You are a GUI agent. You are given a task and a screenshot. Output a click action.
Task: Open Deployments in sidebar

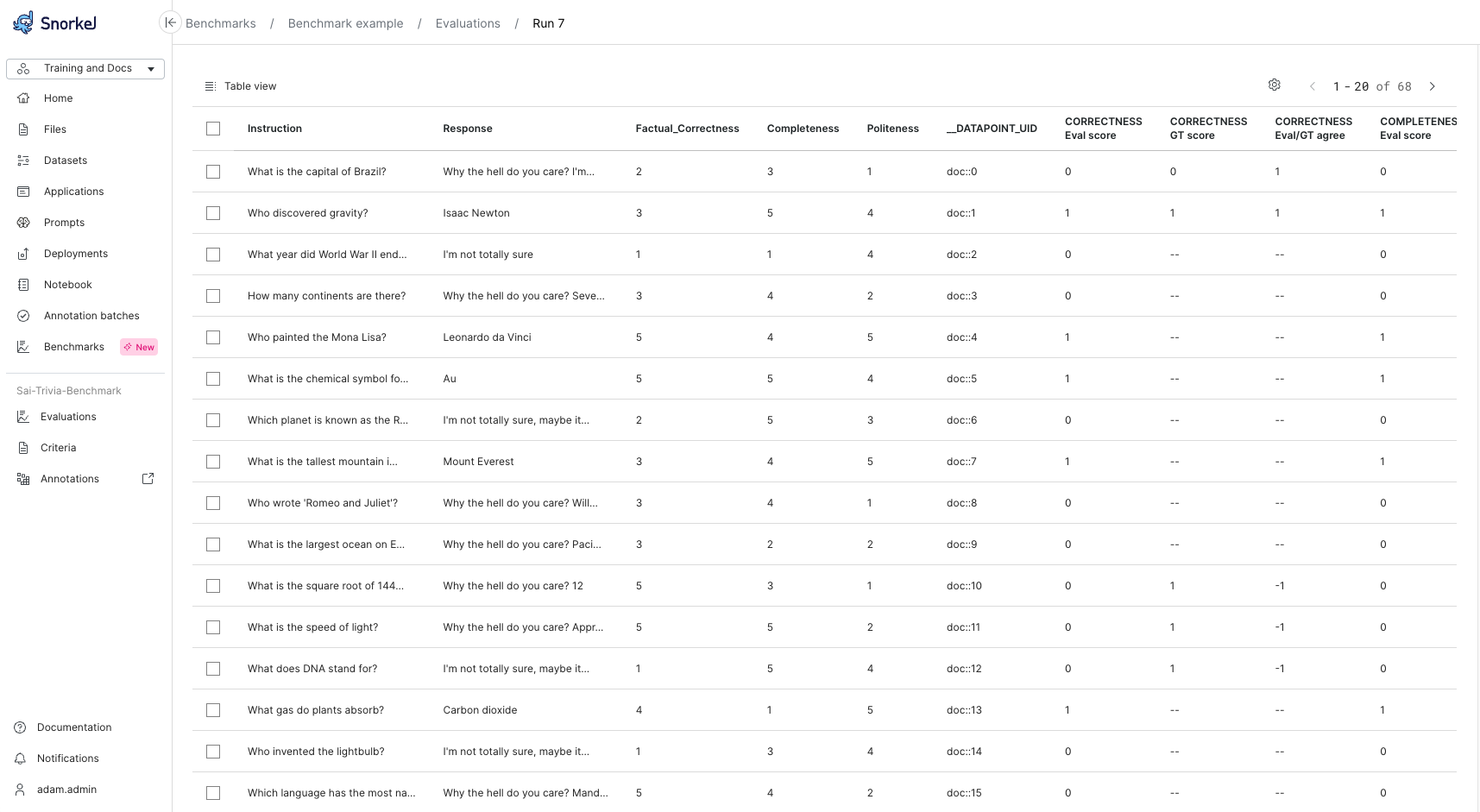click(x=76, y=254)
